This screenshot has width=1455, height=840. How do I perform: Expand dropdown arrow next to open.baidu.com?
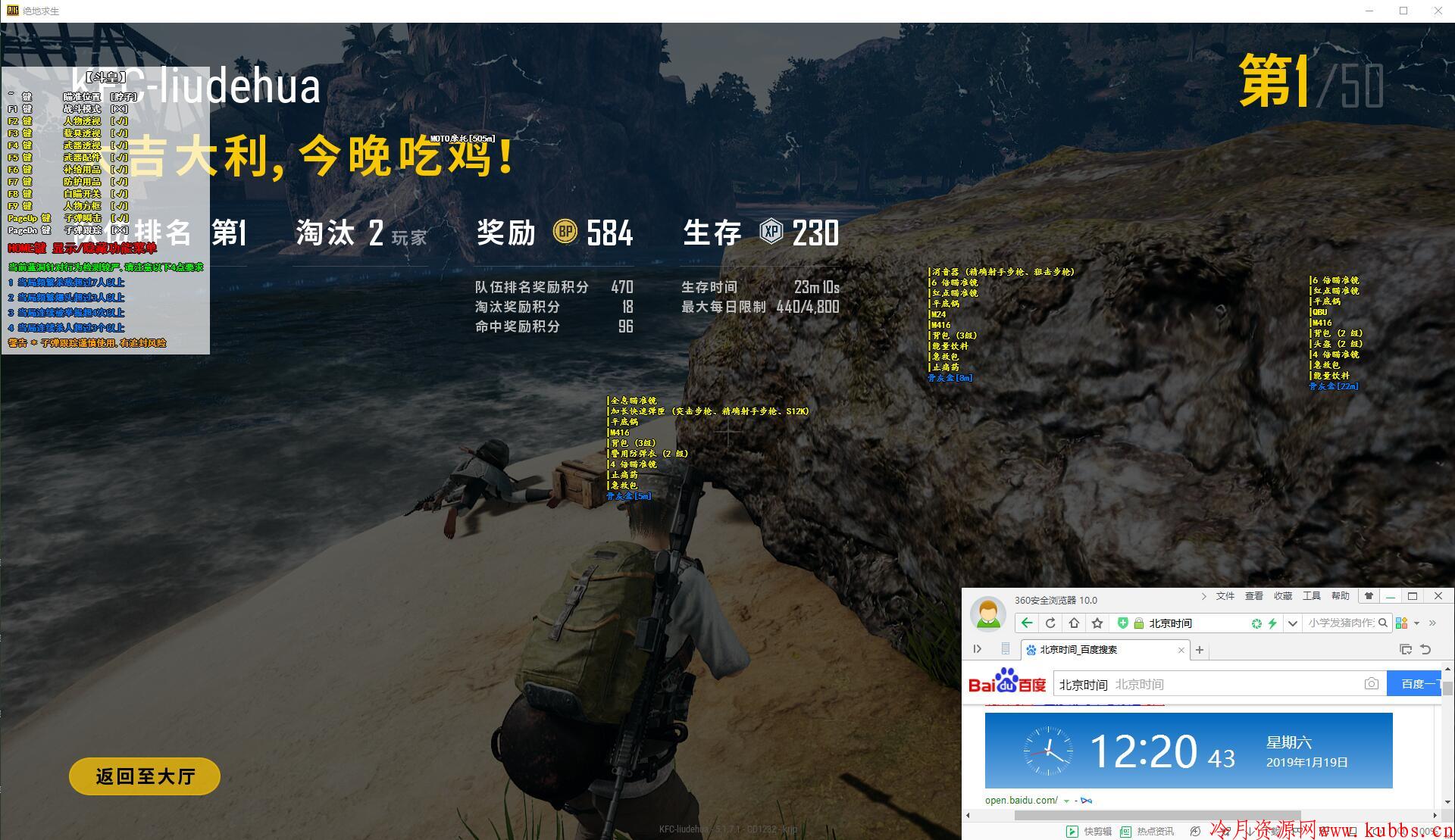click(1067, 801)
